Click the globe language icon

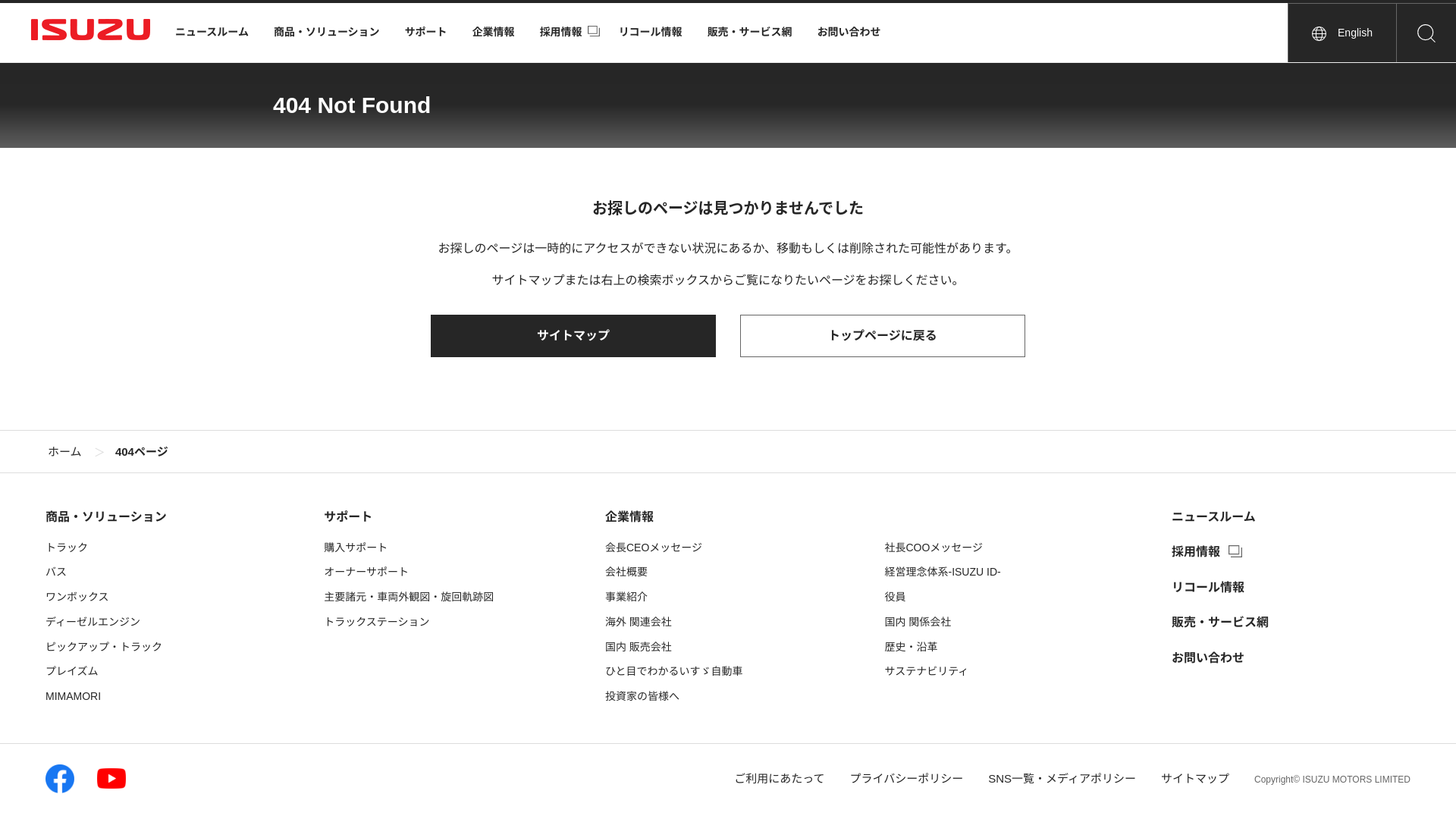pos(1319,33)
